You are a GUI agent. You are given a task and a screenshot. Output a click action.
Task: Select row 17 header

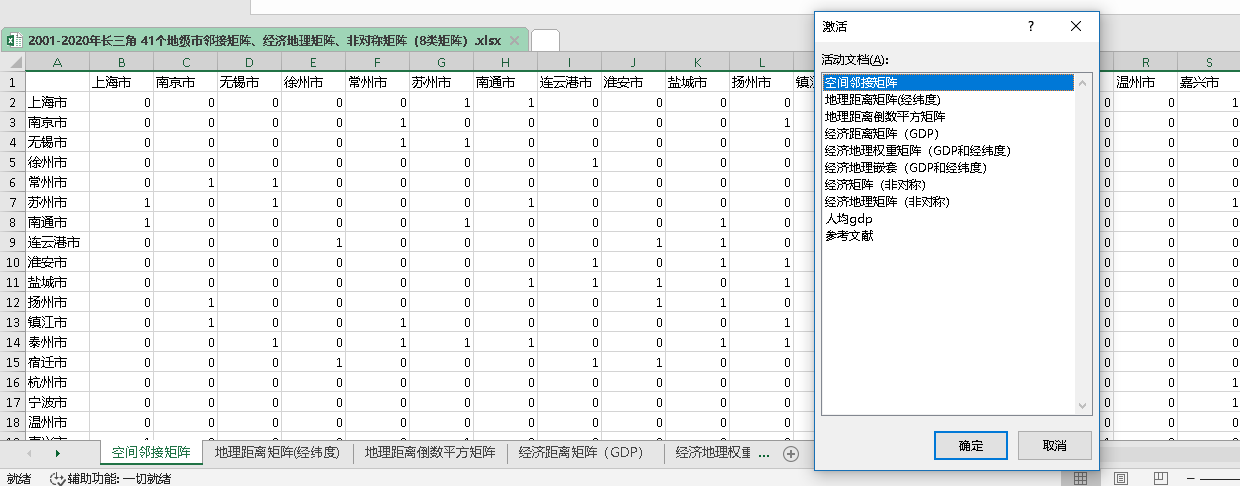(13, 402)
